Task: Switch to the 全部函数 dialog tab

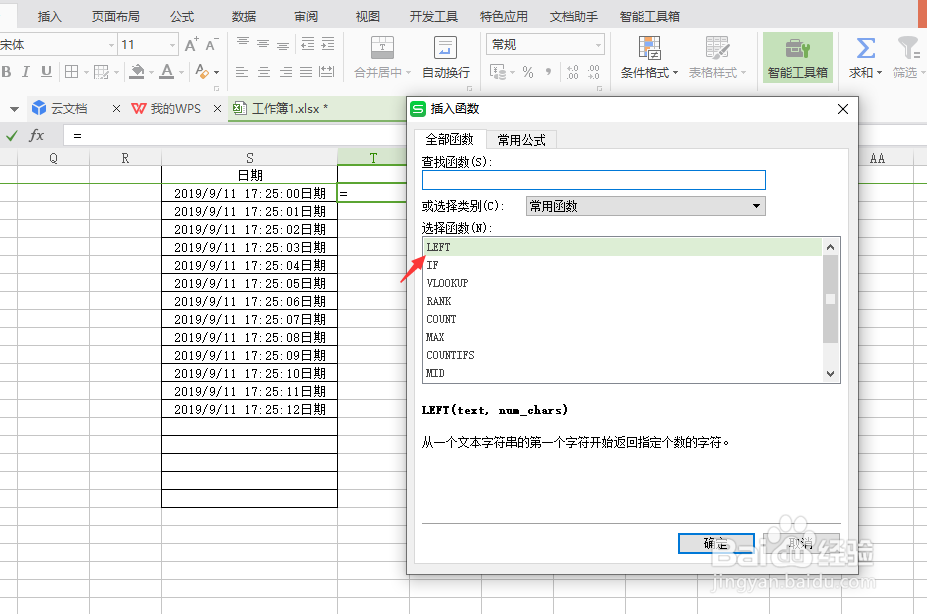Action: pos(449,139)
